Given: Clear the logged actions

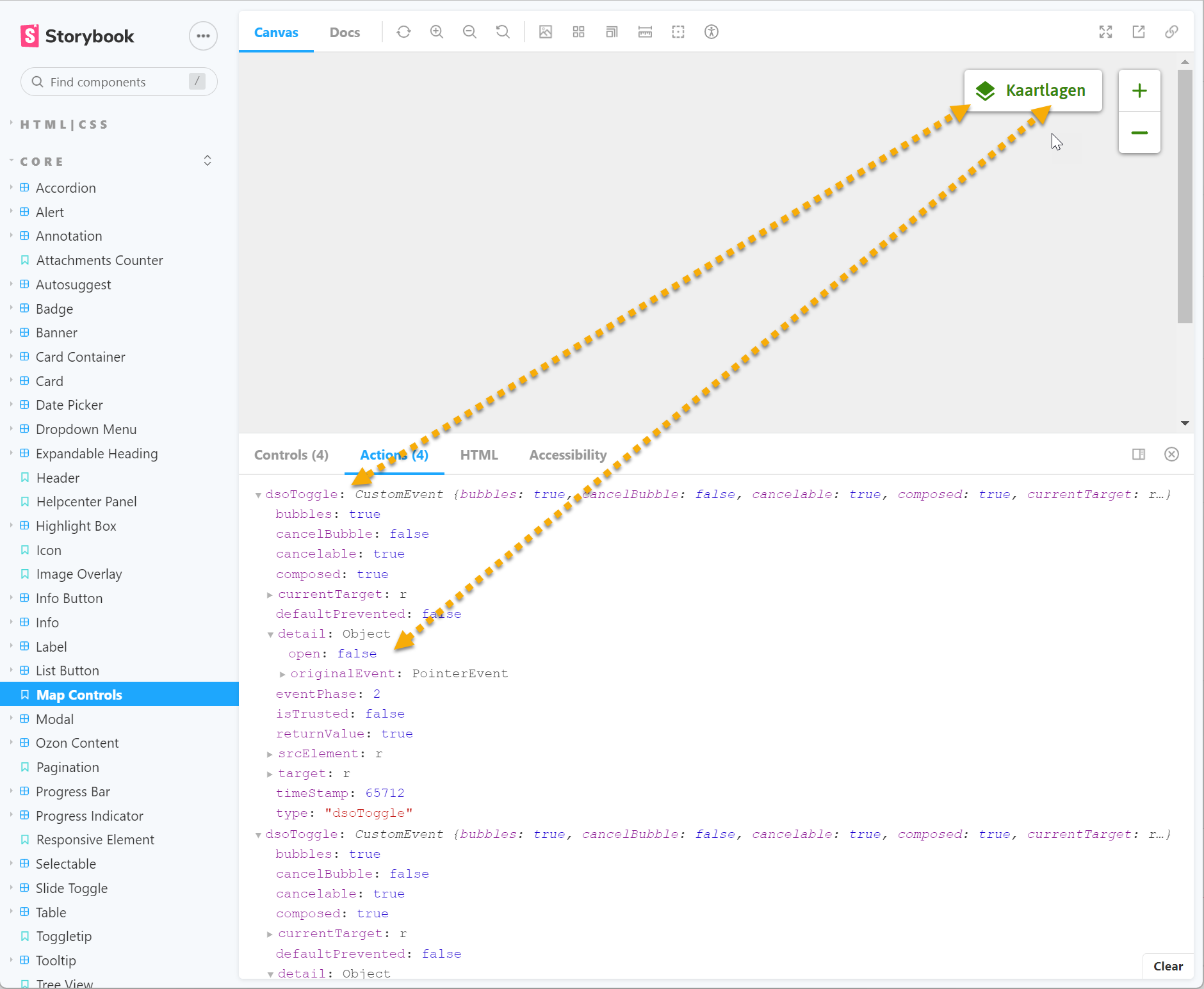Looking at the screenshot, I should click(x=1167, y=966).
